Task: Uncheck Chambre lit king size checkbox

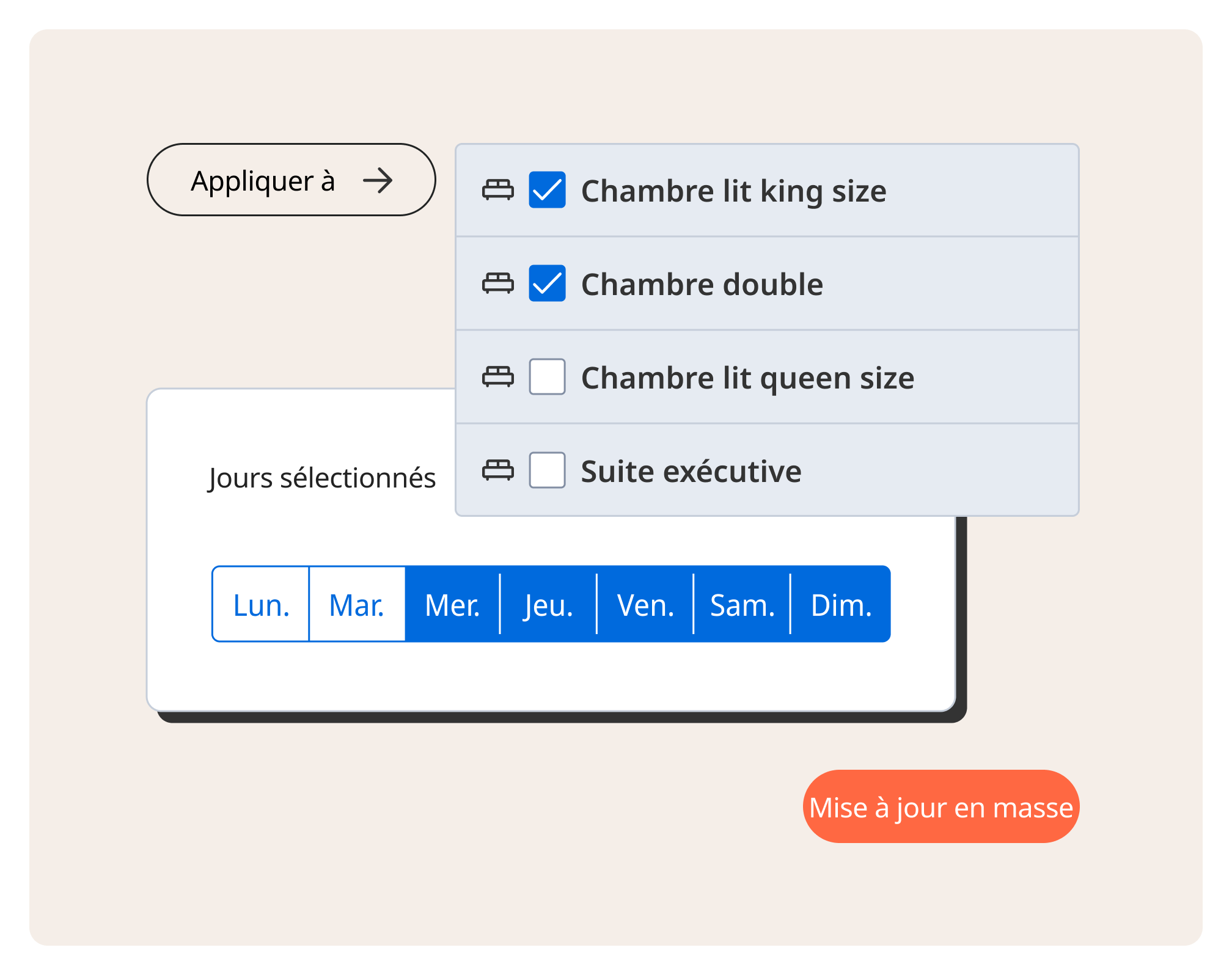Action: click(547, 190)
